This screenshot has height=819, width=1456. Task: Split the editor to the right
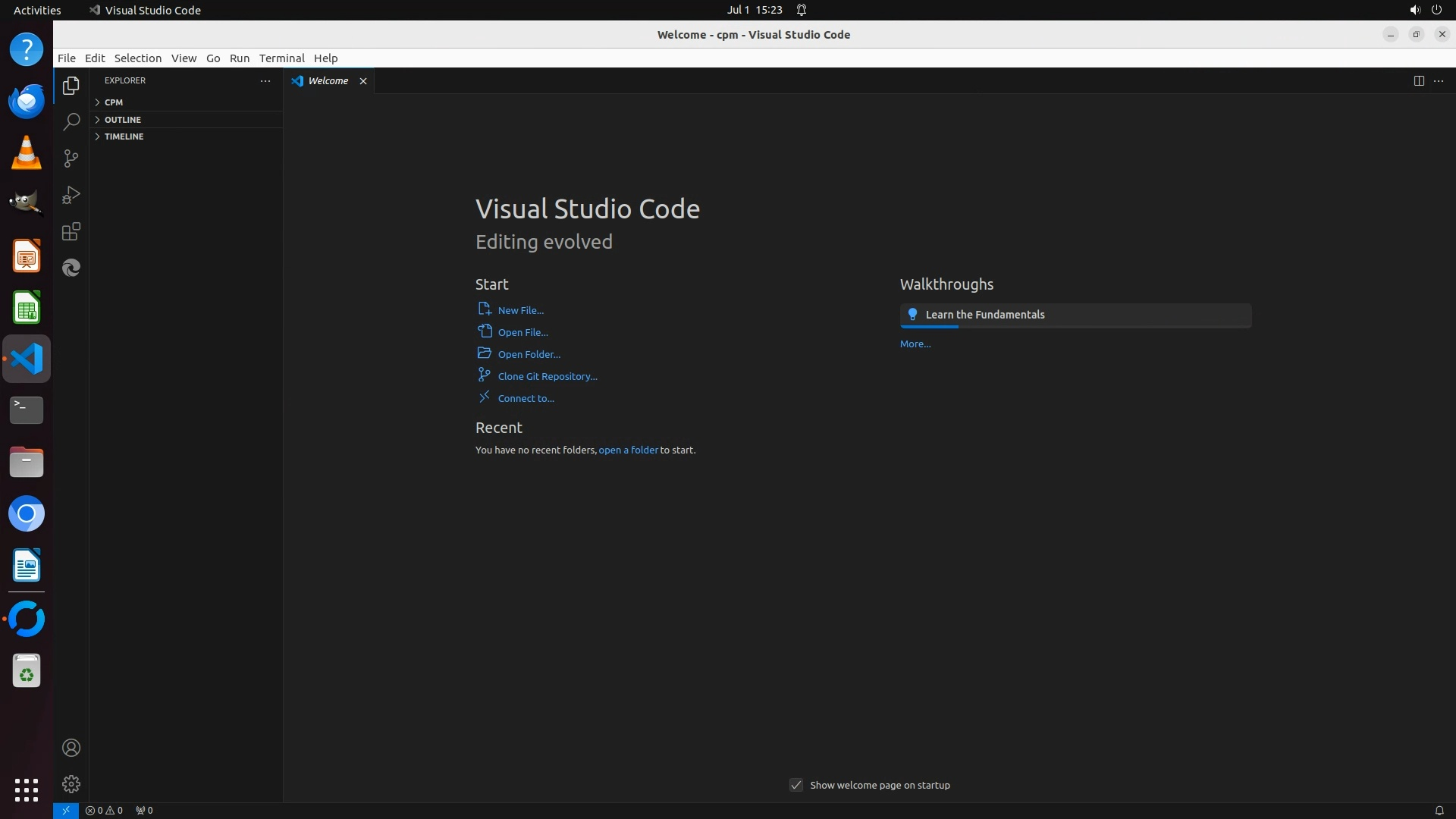1419,80
